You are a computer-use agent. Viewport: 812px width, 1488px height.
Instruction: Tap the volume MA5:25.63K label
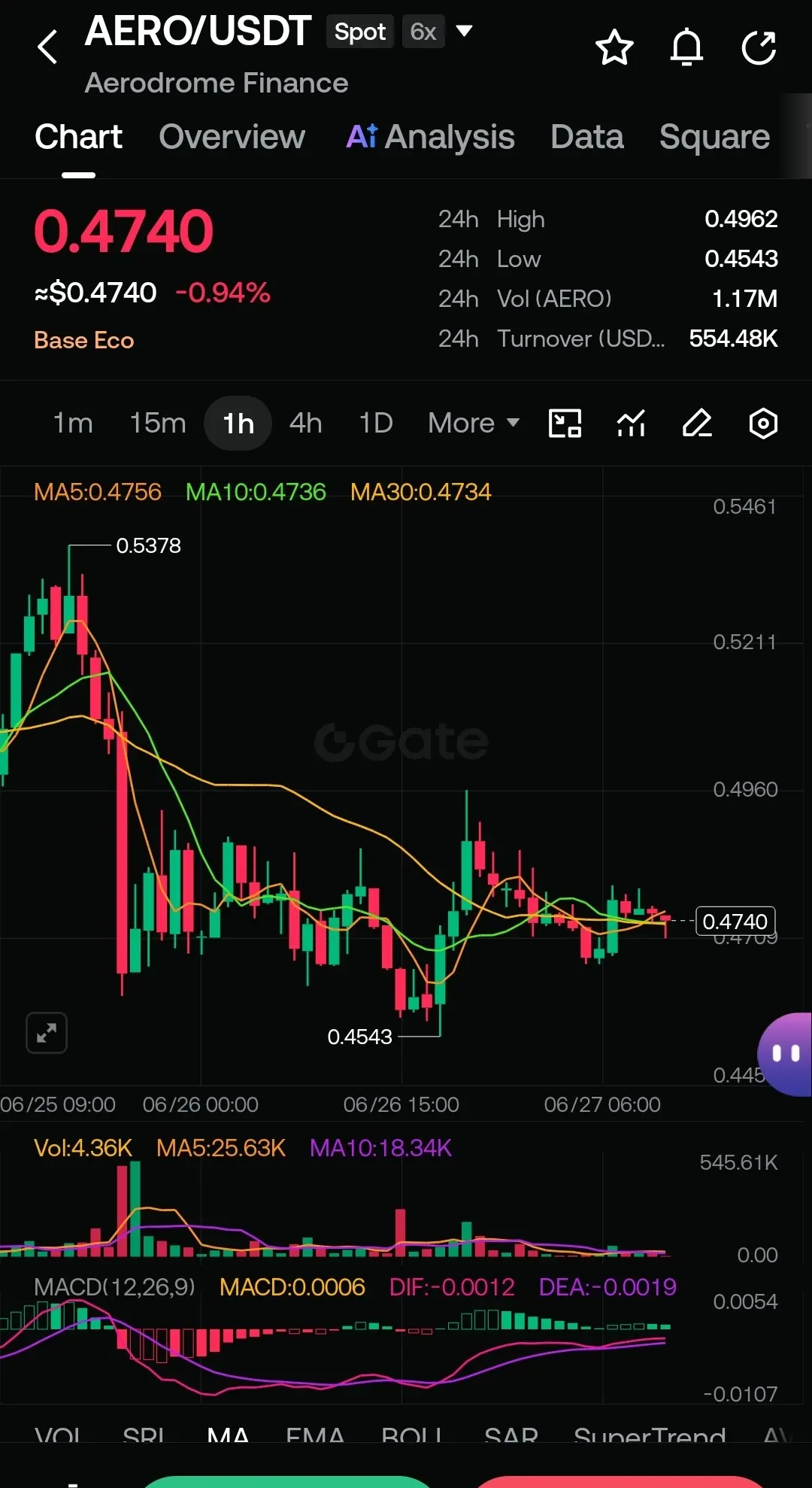pyautogui.click(x=221, y=1148)
